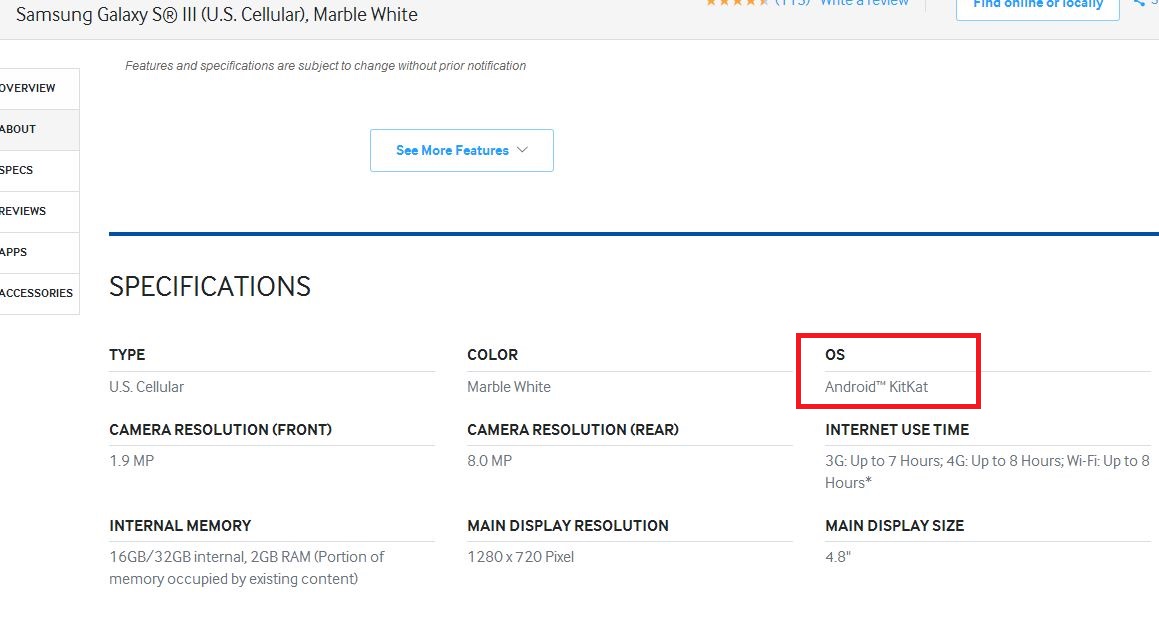The height and width of the screenshot is (624, 1159).
Task: Click the star rating icons
Action: pyautogui.click(x=737, y=3)
